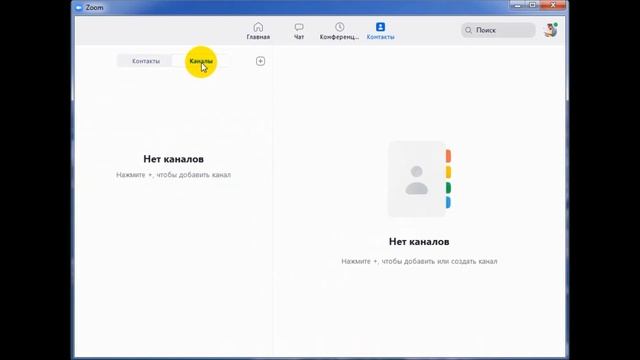Open the user profile avatar menu
This screenshot has height=360, width=640.
tap(551, 30)
